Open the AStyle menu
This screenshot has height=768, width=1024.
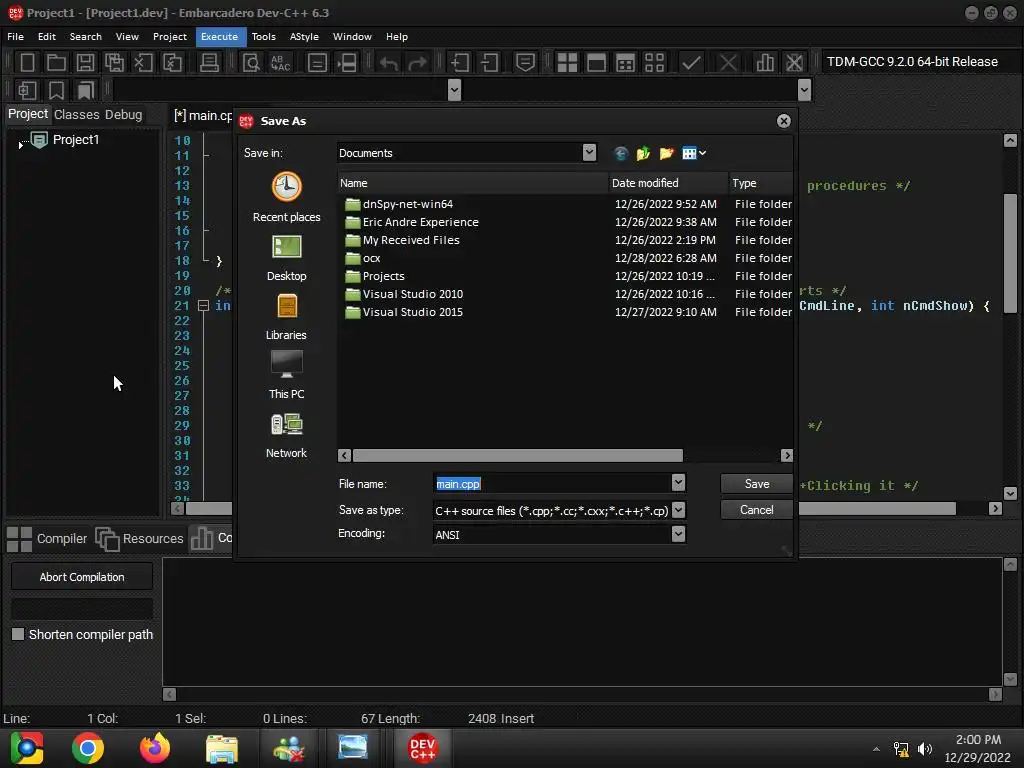point(304,37)
